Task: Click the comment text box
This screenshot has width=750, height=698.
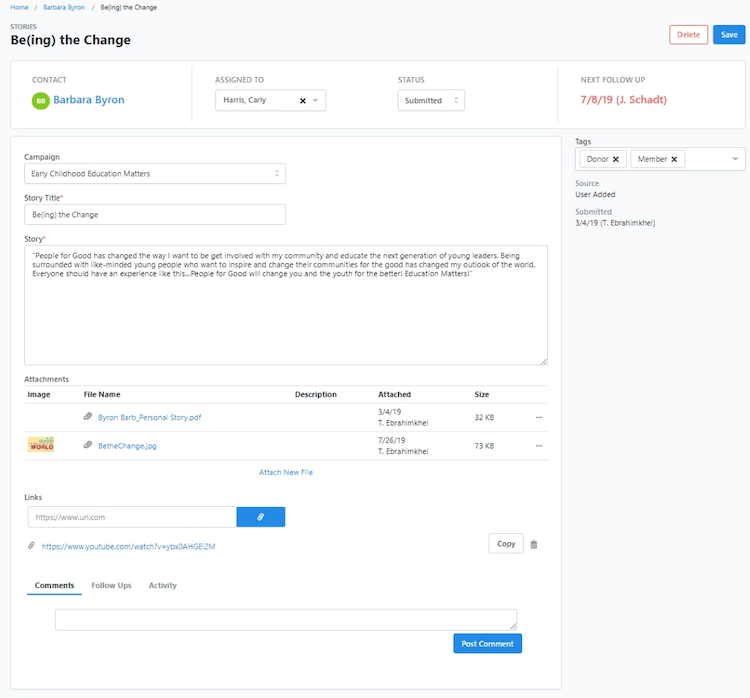Action: point(286,620)
